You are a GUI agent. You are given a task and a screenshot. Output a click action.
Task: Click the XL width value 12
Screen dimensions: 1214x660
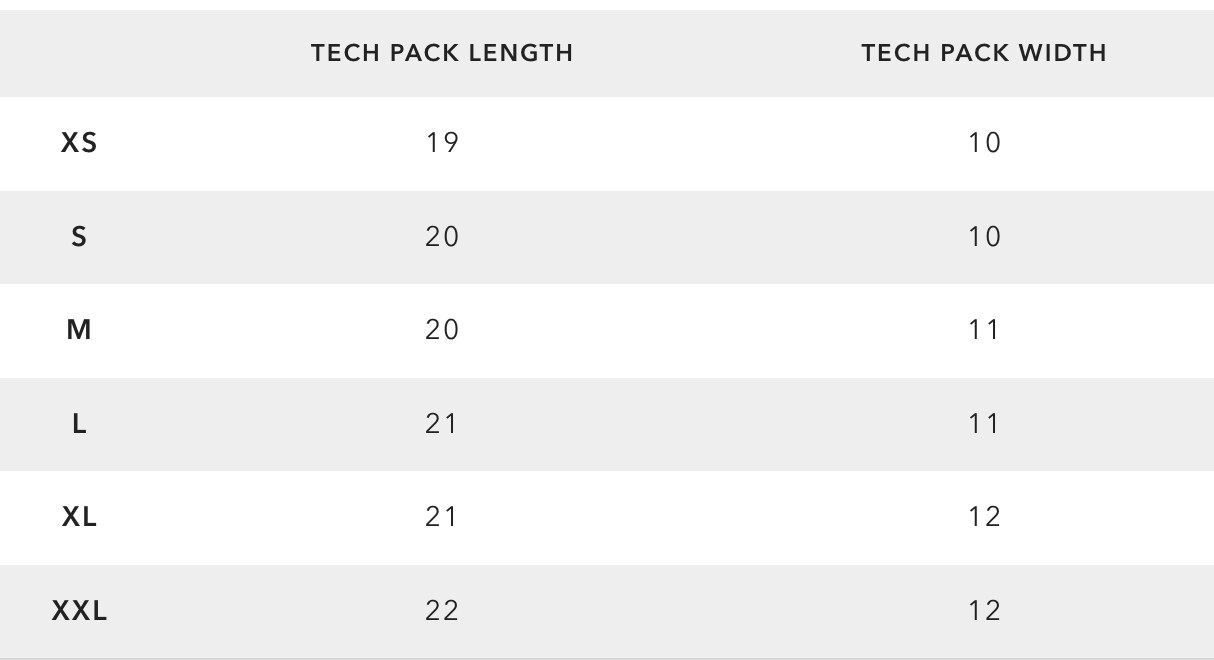click(x=984, y=517)
